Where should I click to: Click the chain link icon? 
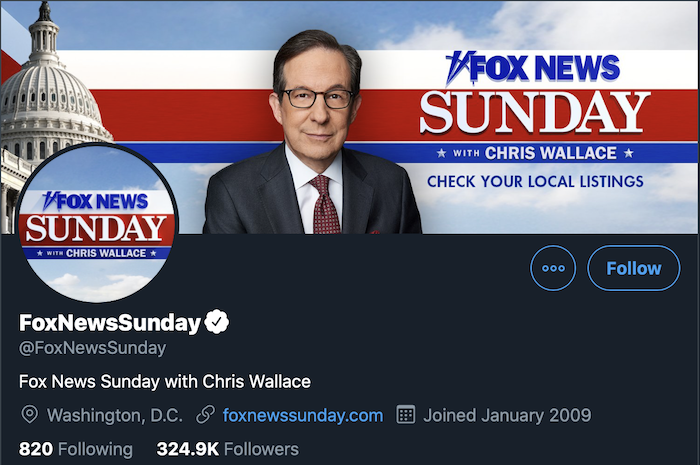tap(205, 415)
